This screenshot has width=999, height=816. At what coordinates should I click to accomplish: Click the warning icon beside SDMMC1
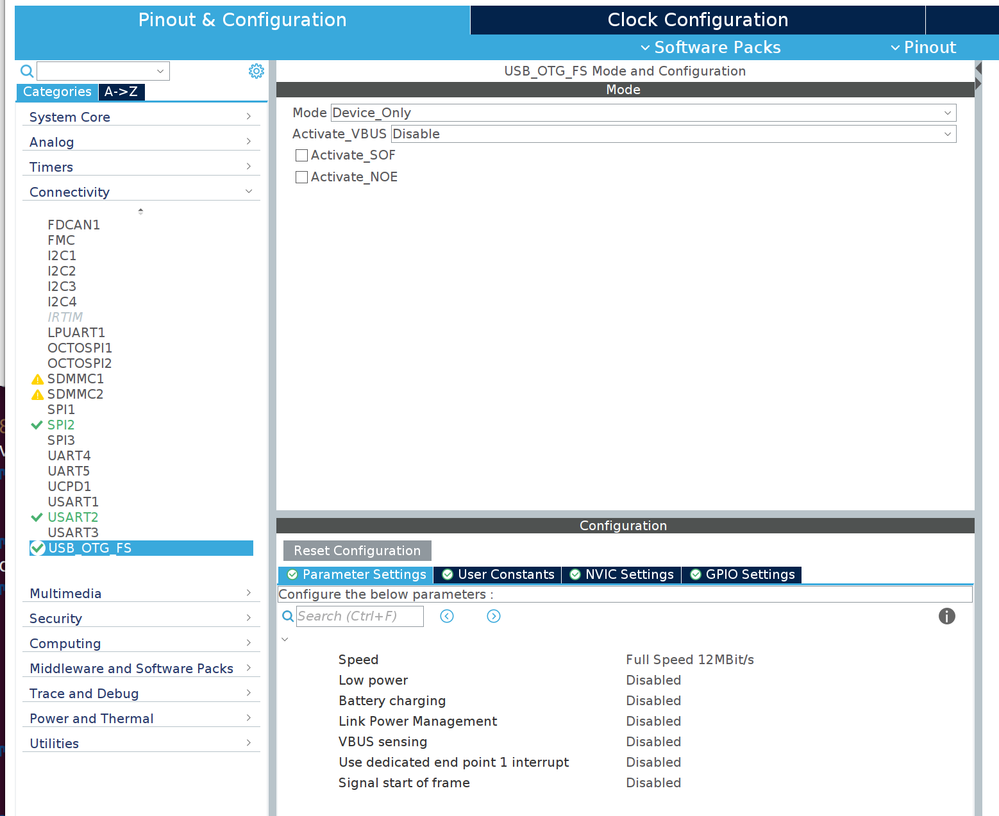click(x=37, y=378)
